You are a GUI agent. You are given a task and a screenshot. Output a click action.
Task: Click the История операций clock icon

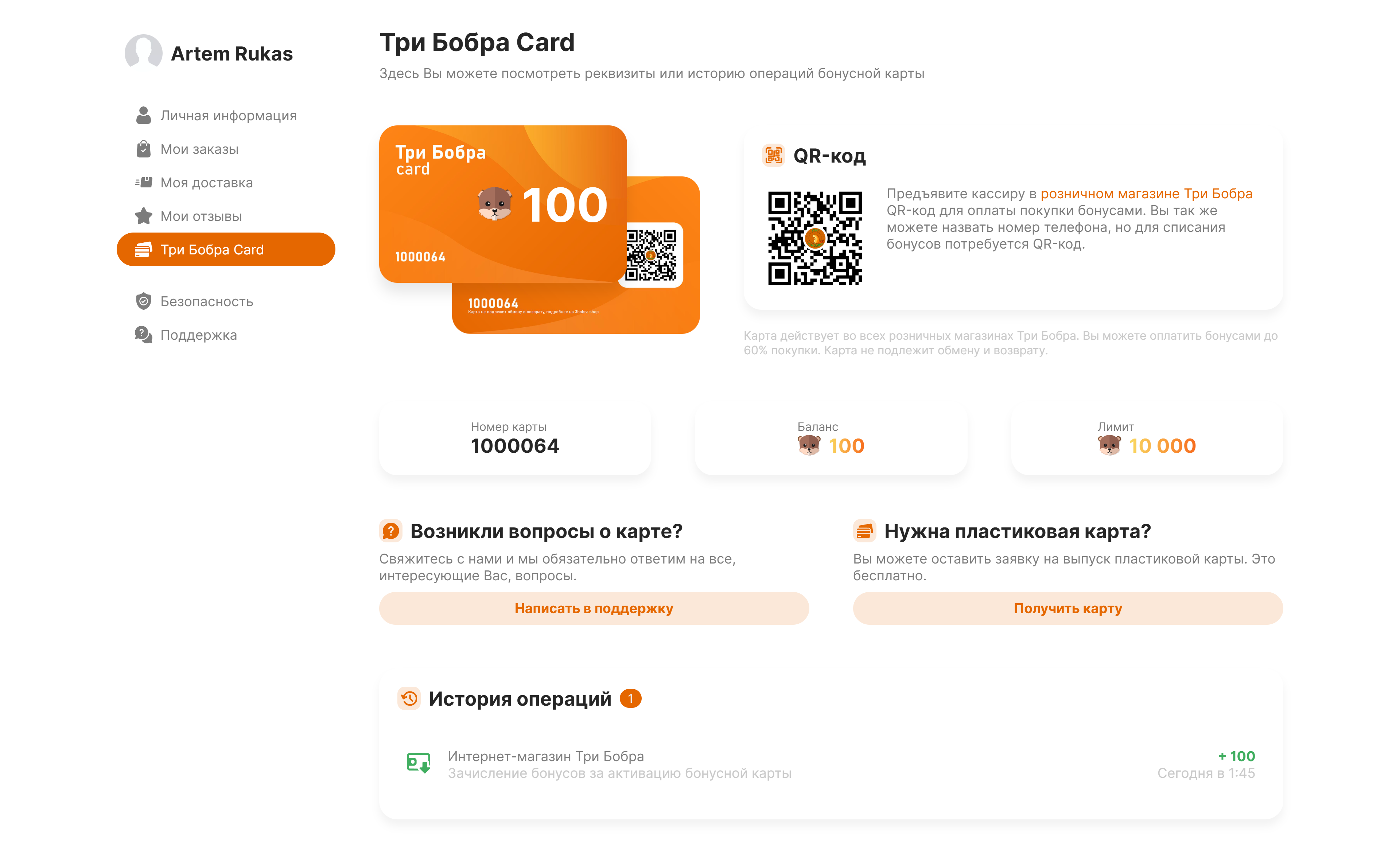click(409, 698)
